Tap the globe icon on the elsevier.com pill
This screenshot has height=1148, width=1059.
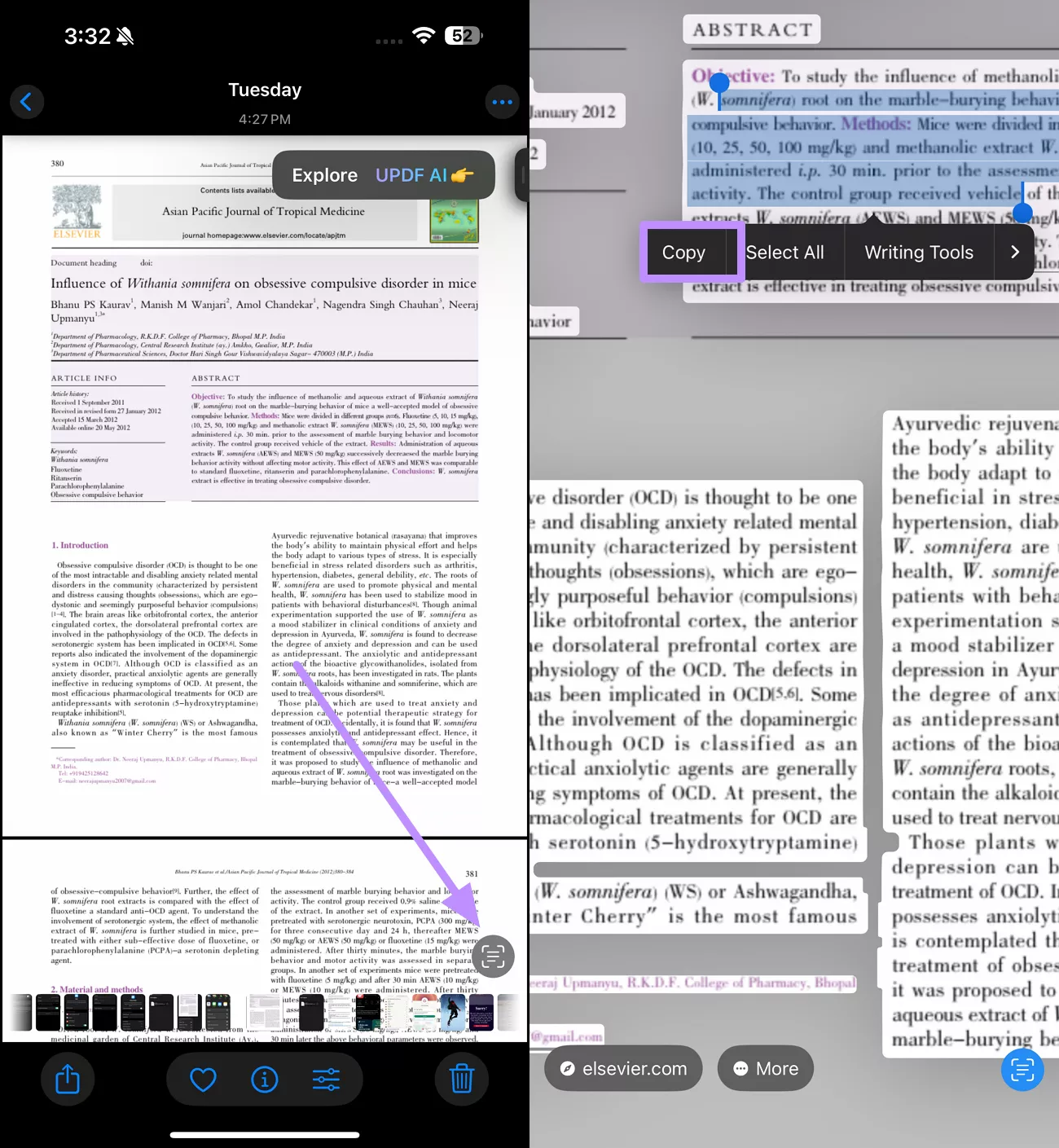click(x=569, y=1068)
